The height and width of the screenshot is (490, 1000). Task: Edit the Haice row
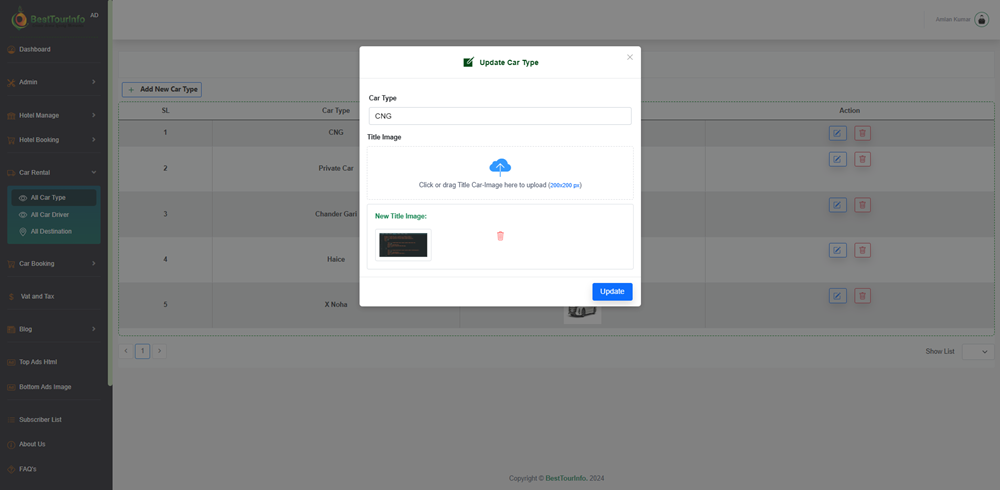[x=837, y=250]
